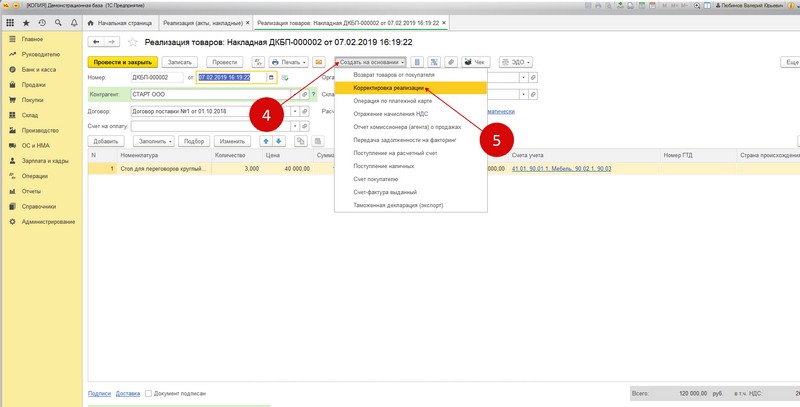800x407 pixels.
Task: Open Организация field dropdown arrow
Action: (x=523, y=78)
